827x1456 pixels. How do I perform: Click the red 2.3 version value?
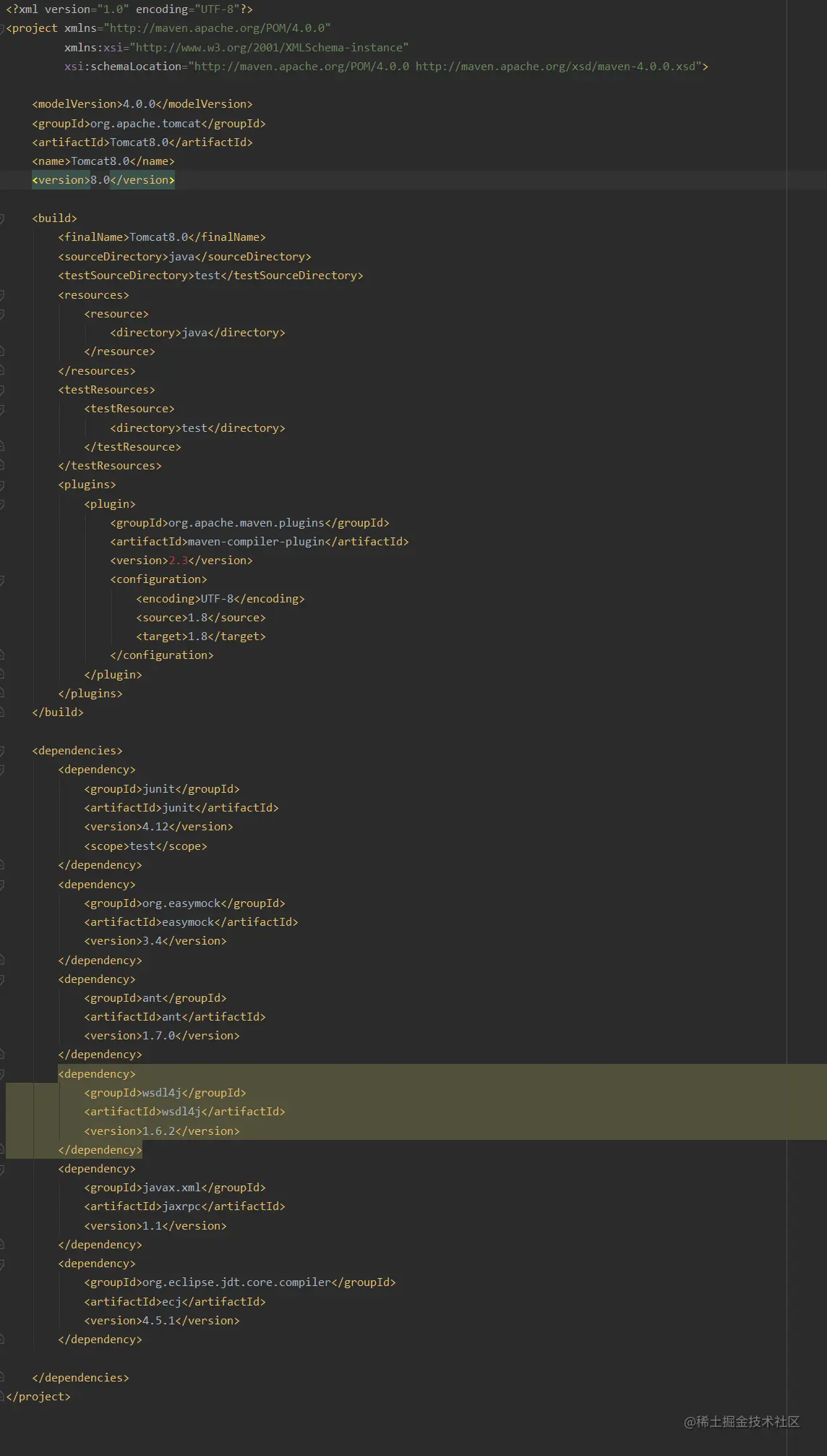pos(179,561)
